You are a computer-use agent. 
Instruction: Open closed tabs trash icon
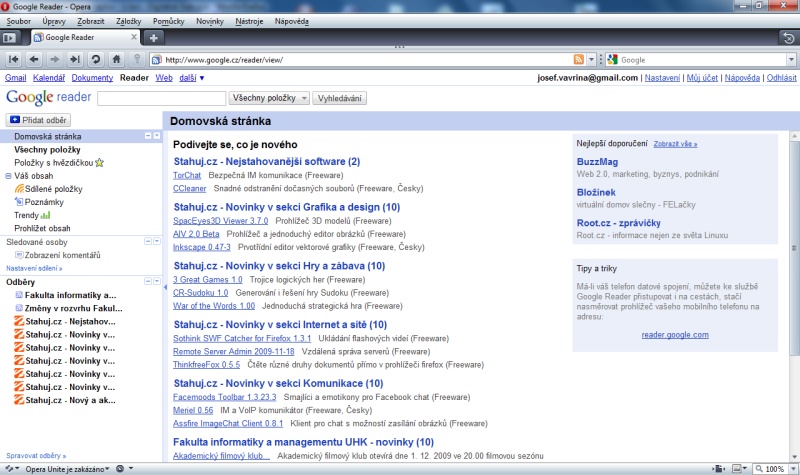pyautogui.click(x=789, y=38)
